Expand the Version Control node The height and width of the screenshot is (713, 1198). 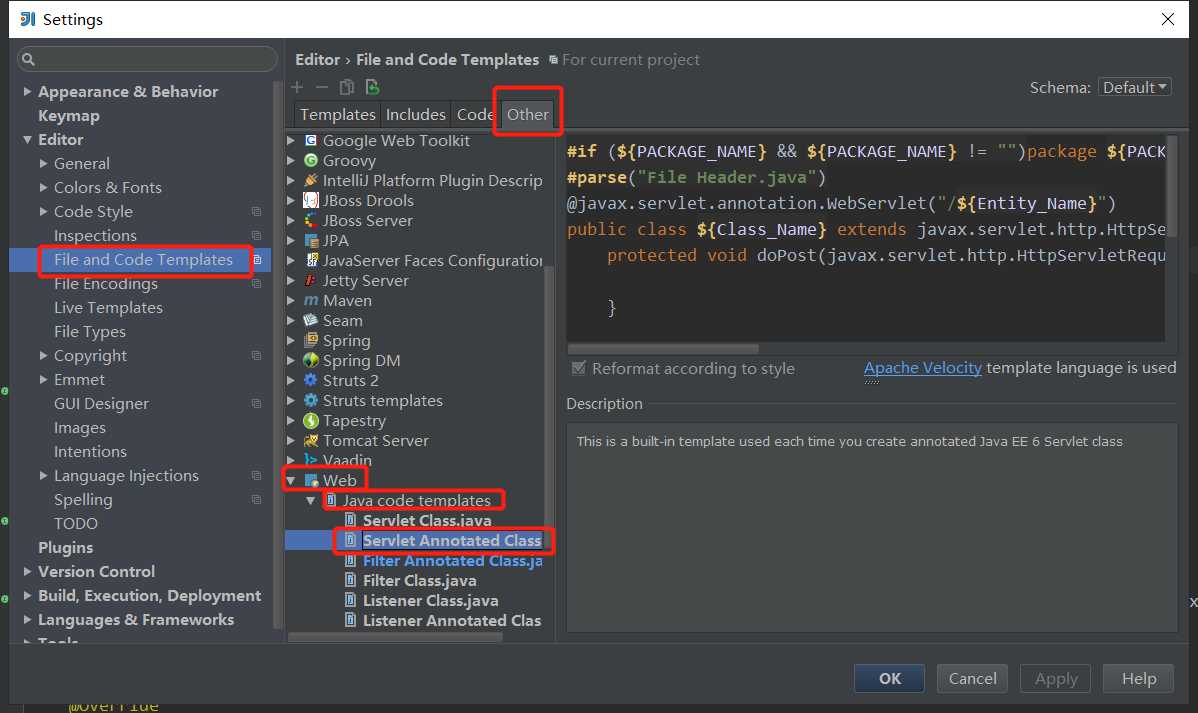pos(28,571)
